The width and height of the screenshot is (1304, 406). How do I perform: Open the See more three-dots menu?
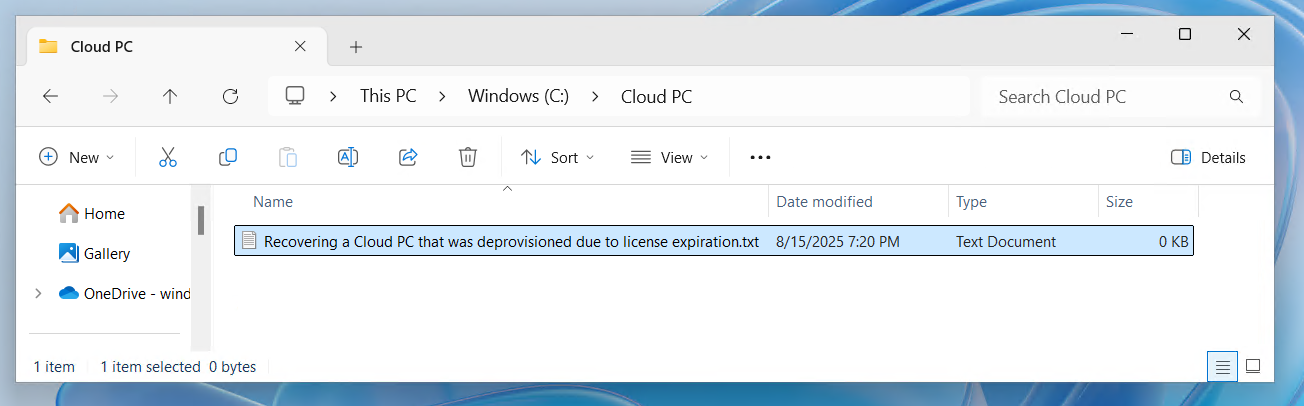click(760, 157)
